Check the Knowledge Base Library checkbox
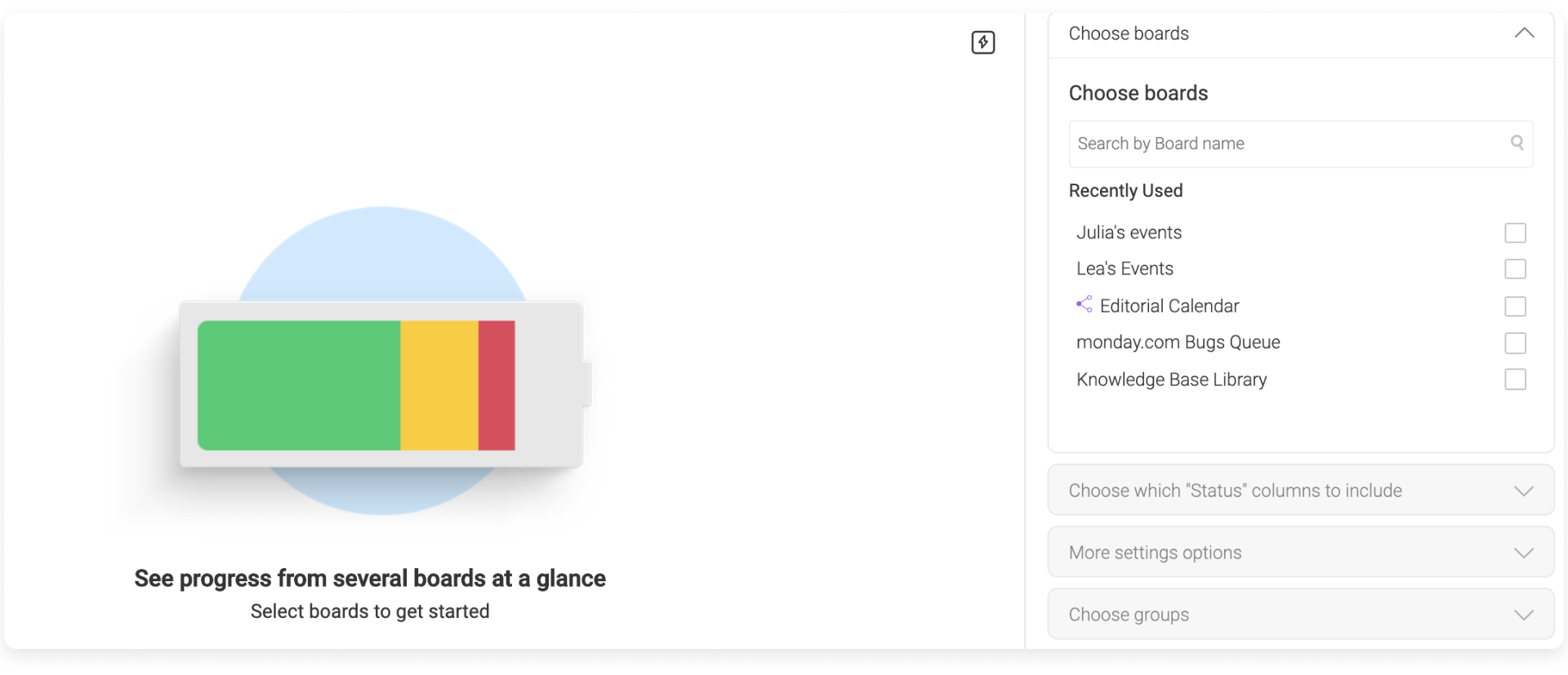 pyautogui.click(x=1515, y=380)
